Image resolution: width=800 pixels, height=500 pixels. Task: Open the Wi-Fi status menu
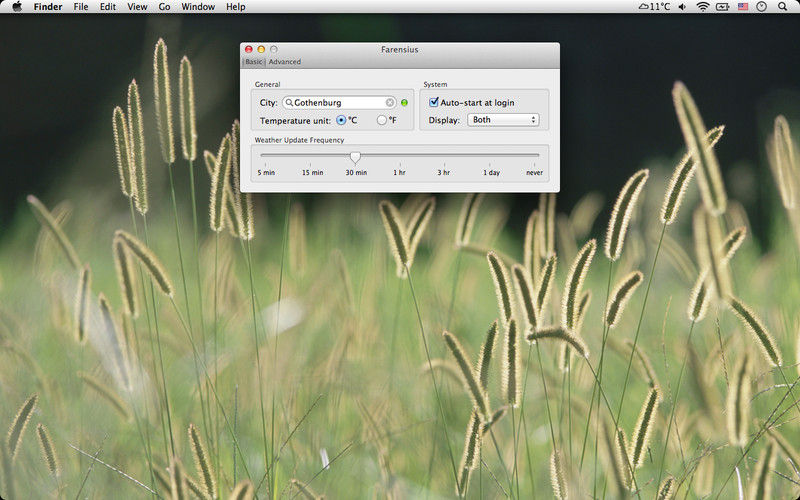point(703,7)
